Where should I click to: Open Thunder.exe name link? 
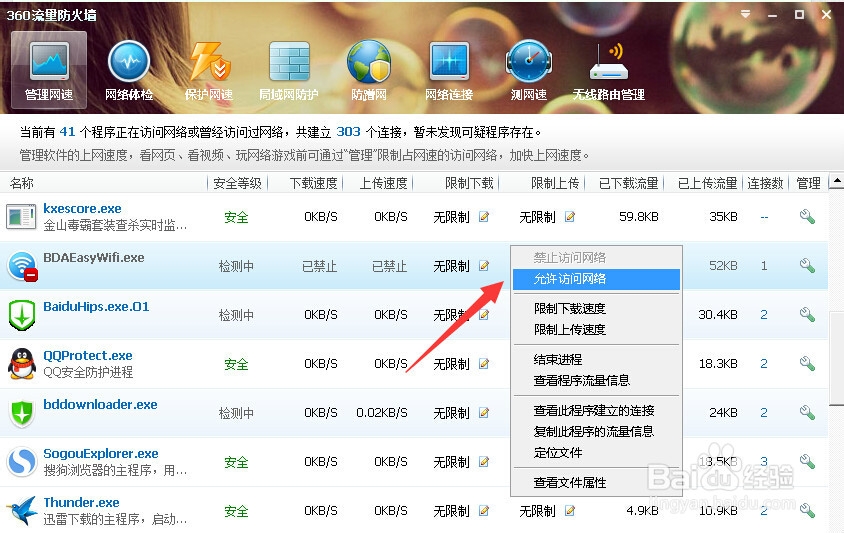(81, 502)
